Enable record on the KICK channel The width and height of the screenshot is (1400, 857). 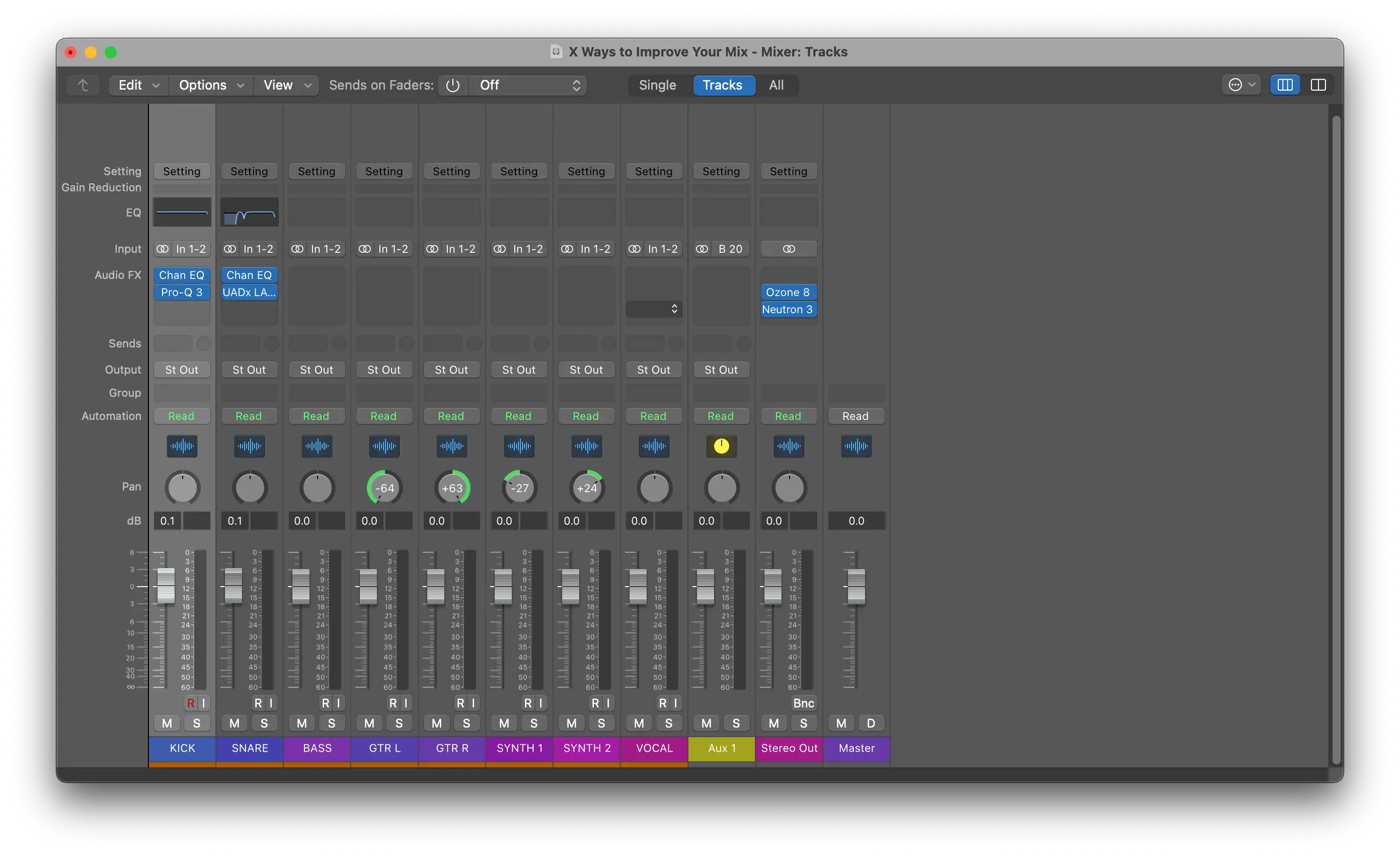[x=191, y=703]
